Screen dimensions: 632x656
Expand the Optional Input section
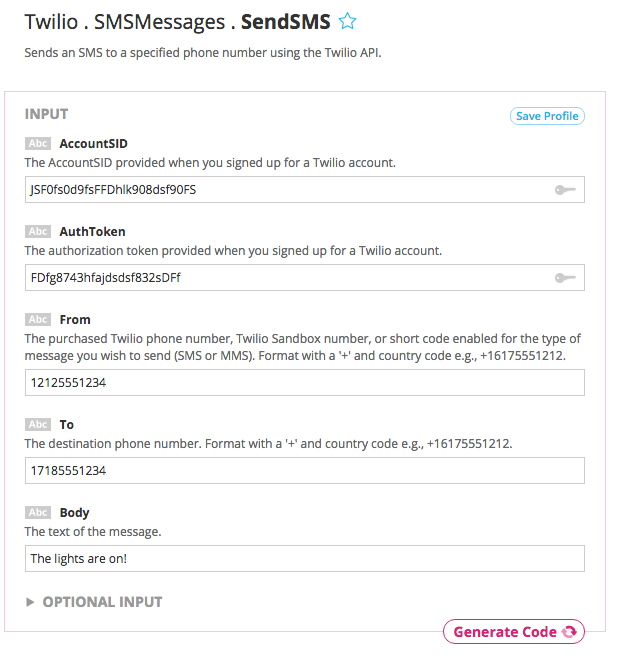pos(94,602)
